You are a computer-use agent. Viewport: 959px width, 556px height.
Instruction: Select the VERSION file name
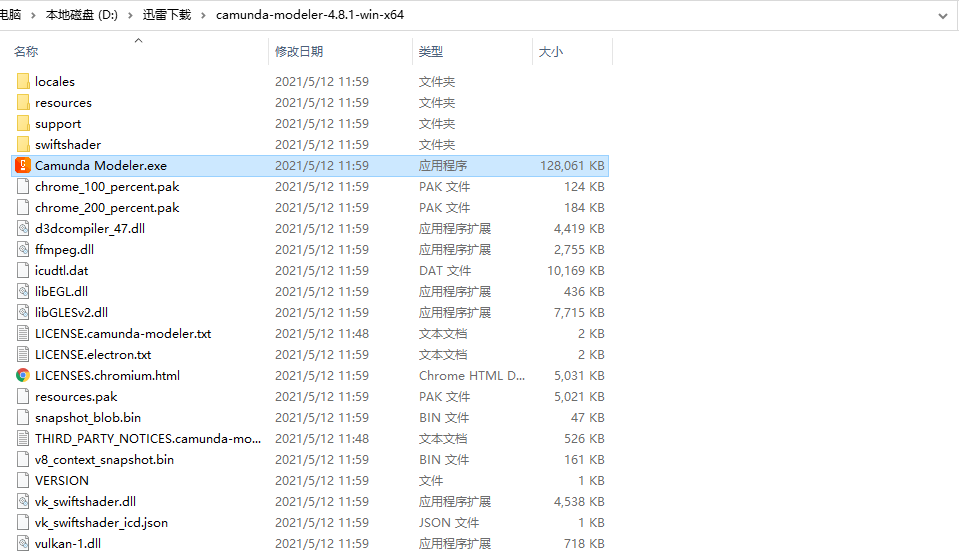point(62,480)
